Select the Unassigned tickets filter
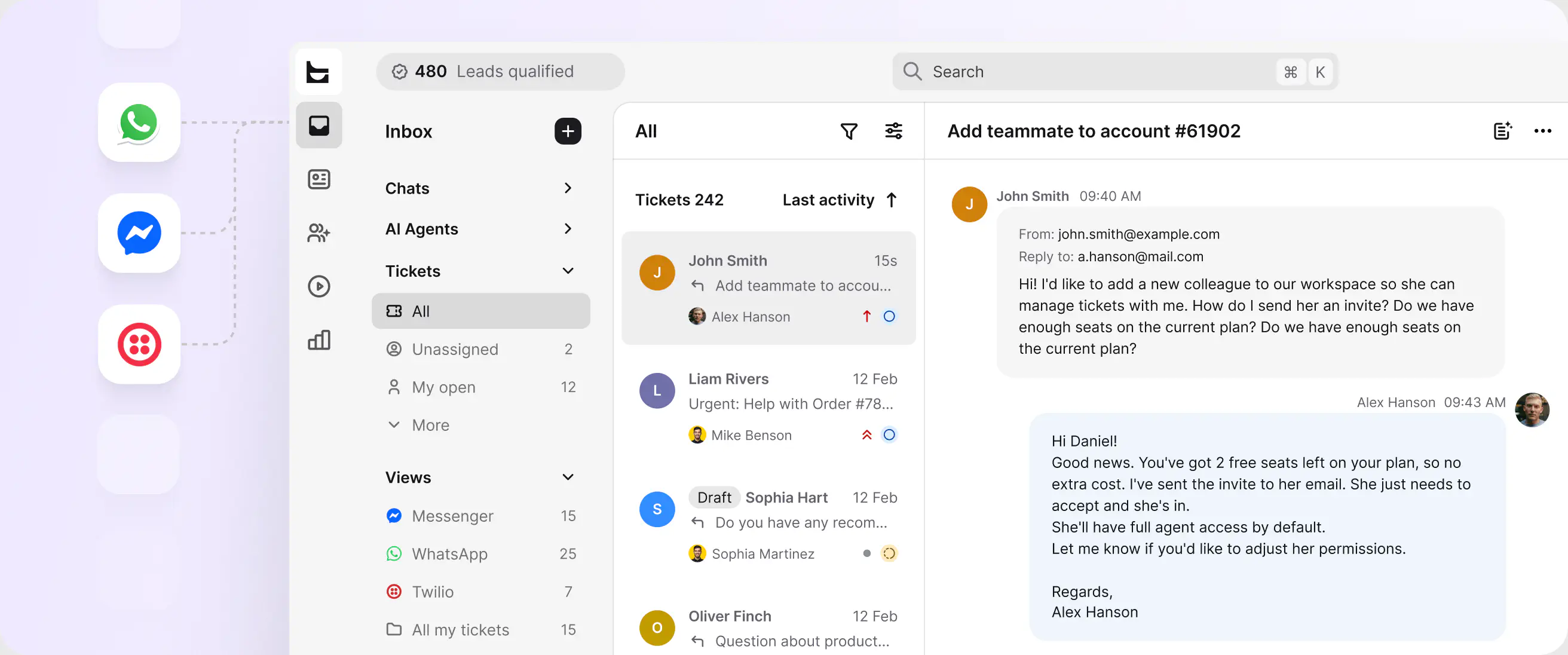Screen dimensions: 1568x655 pyautogui.click(x=480, y=349)
